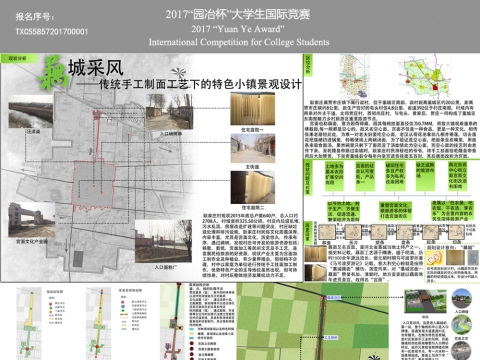
Task: Click the upper blue label tag on the farmland plan
Action: pyautogui.click(x=334, y=297)
